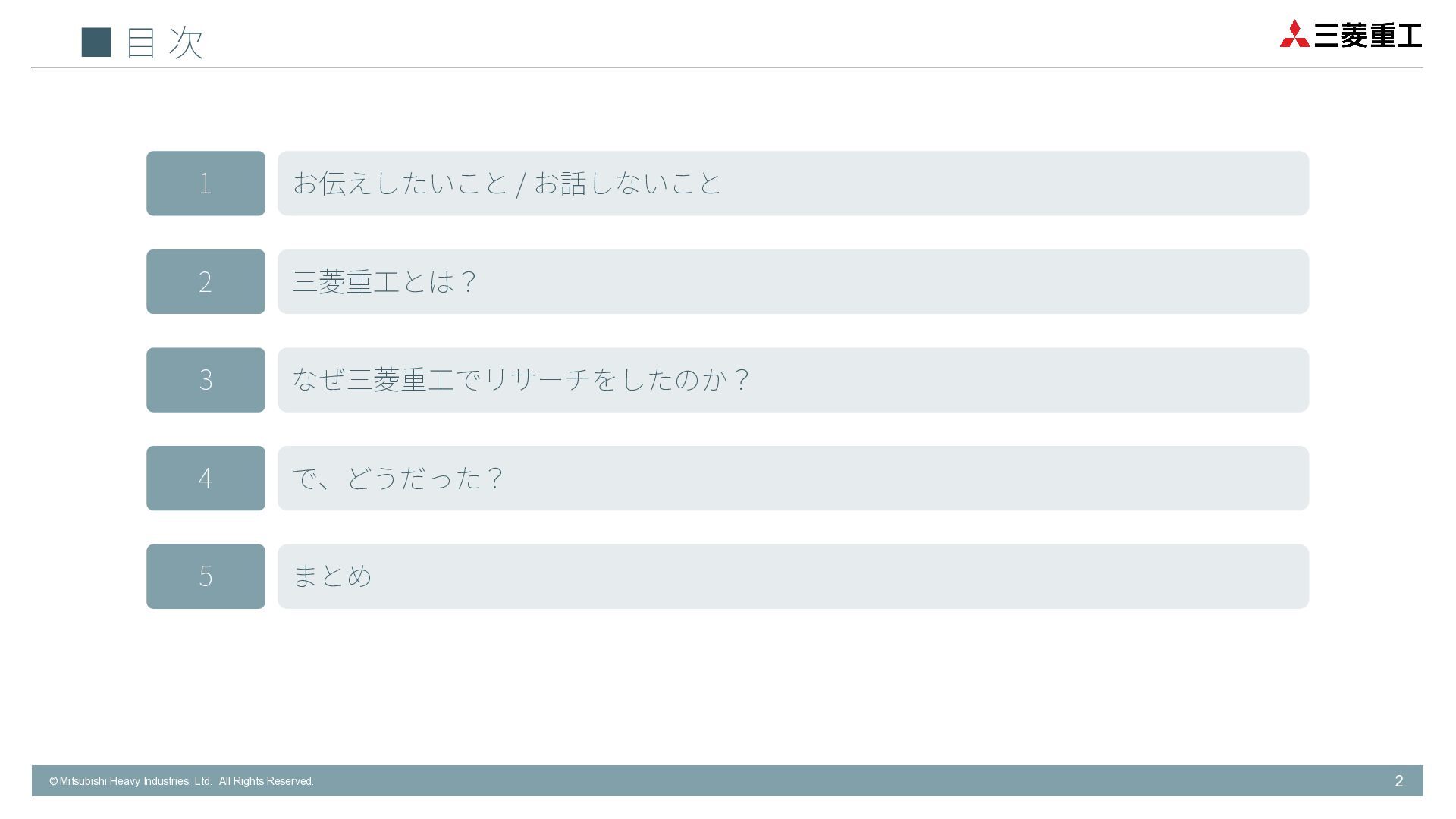Open item で、どうだった？
This screenshot has width=1456, height=819.
point(398,479)
